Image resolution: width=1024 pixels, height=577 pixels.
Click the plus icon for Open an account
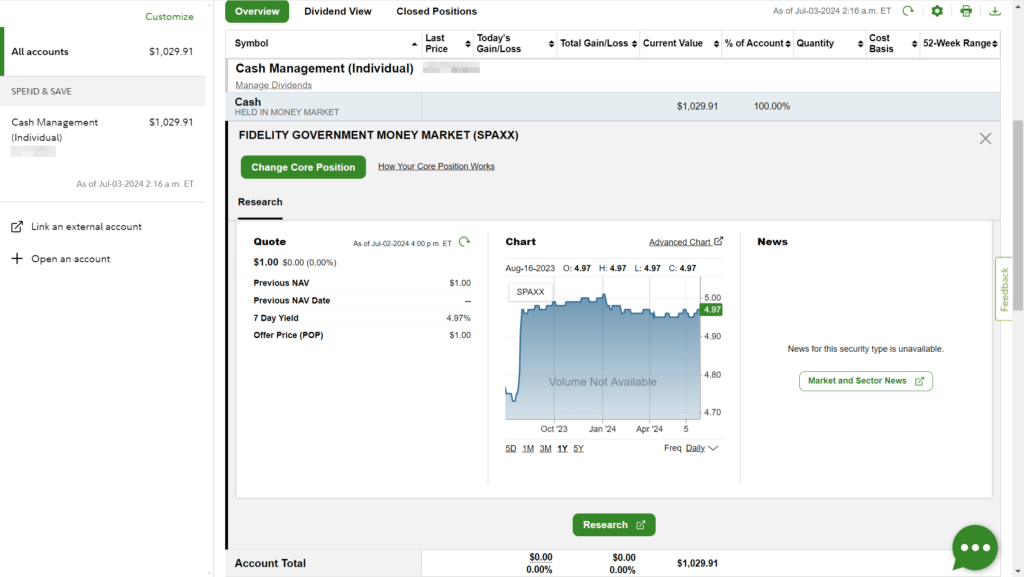click(17, 258)
